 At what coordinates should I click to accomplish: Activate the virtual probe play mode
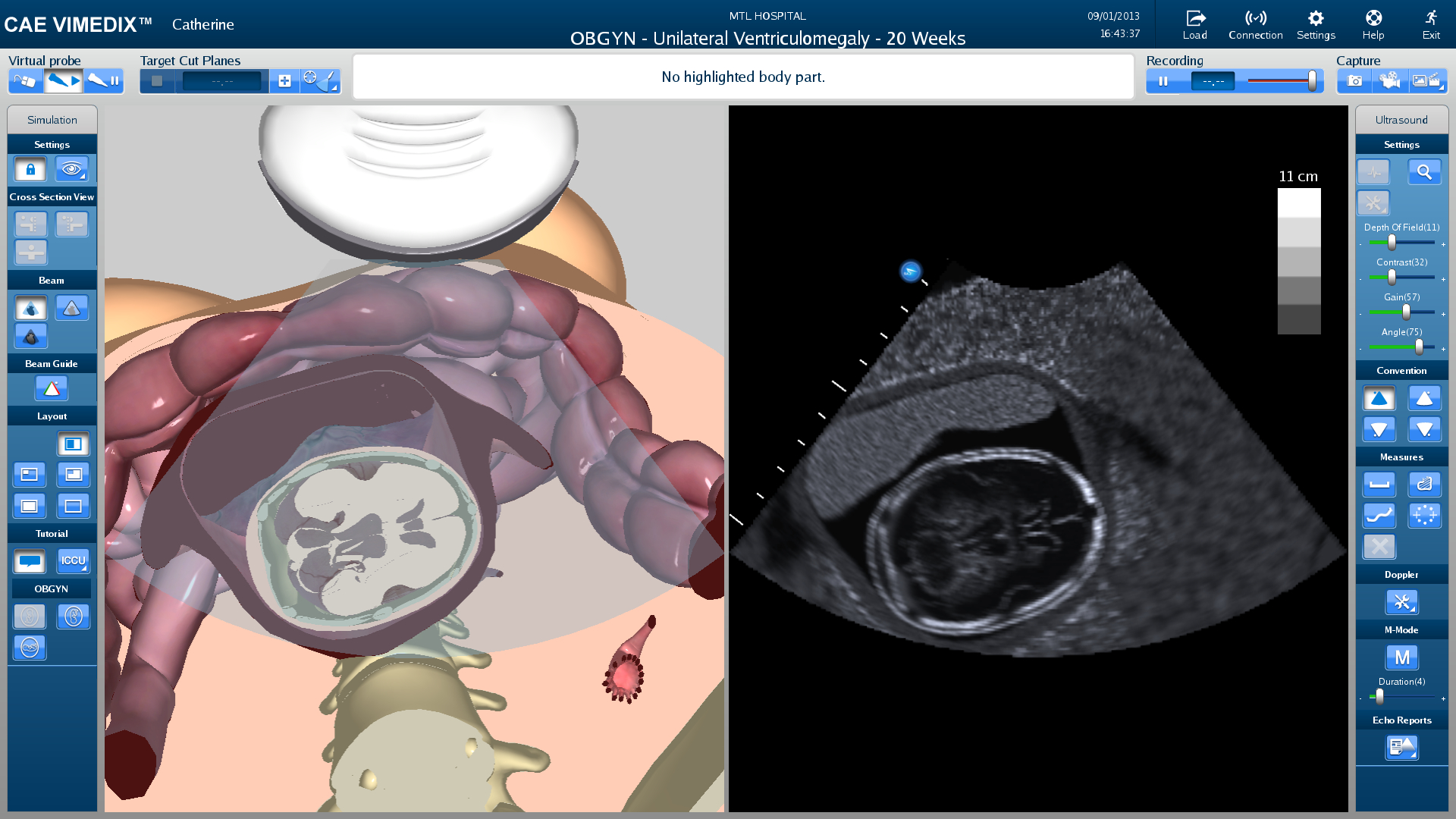click(x=64, y=80)
